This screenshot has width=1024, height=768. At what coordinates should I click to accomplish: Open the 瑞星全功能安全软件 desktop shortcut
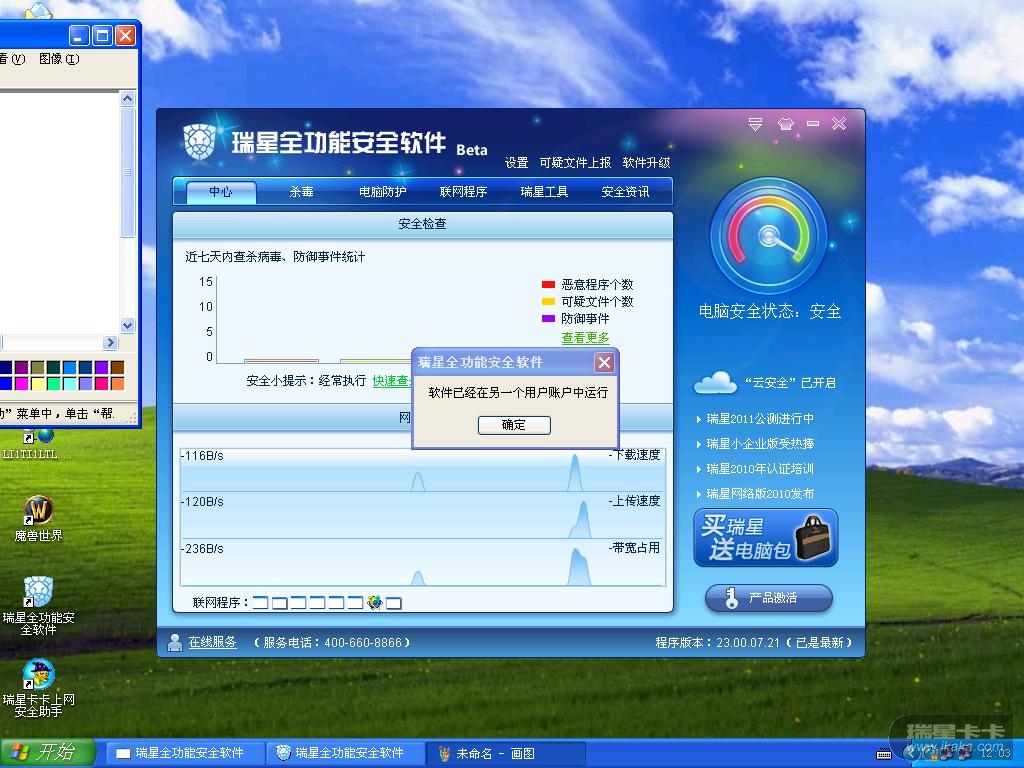point(39,605)
